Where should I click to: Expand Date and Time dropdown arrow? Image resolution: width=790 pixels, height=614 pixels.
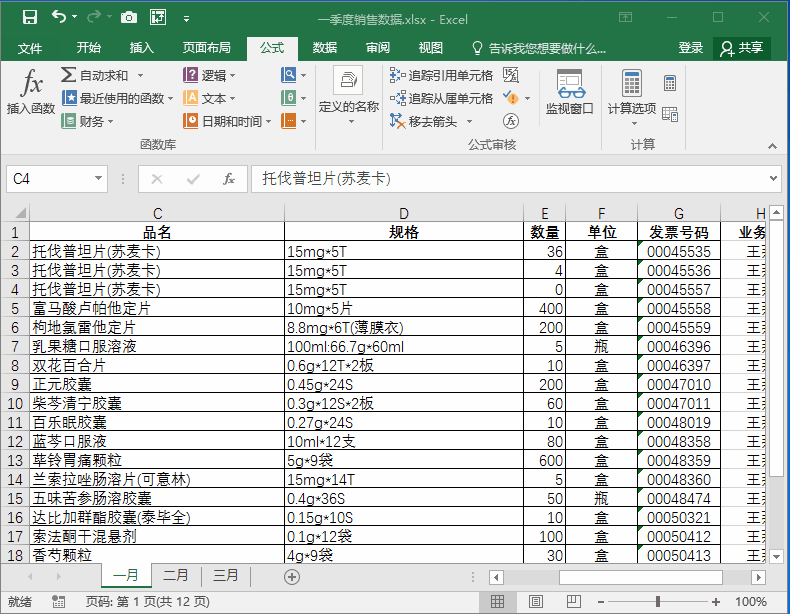click(x=268, y=121)
